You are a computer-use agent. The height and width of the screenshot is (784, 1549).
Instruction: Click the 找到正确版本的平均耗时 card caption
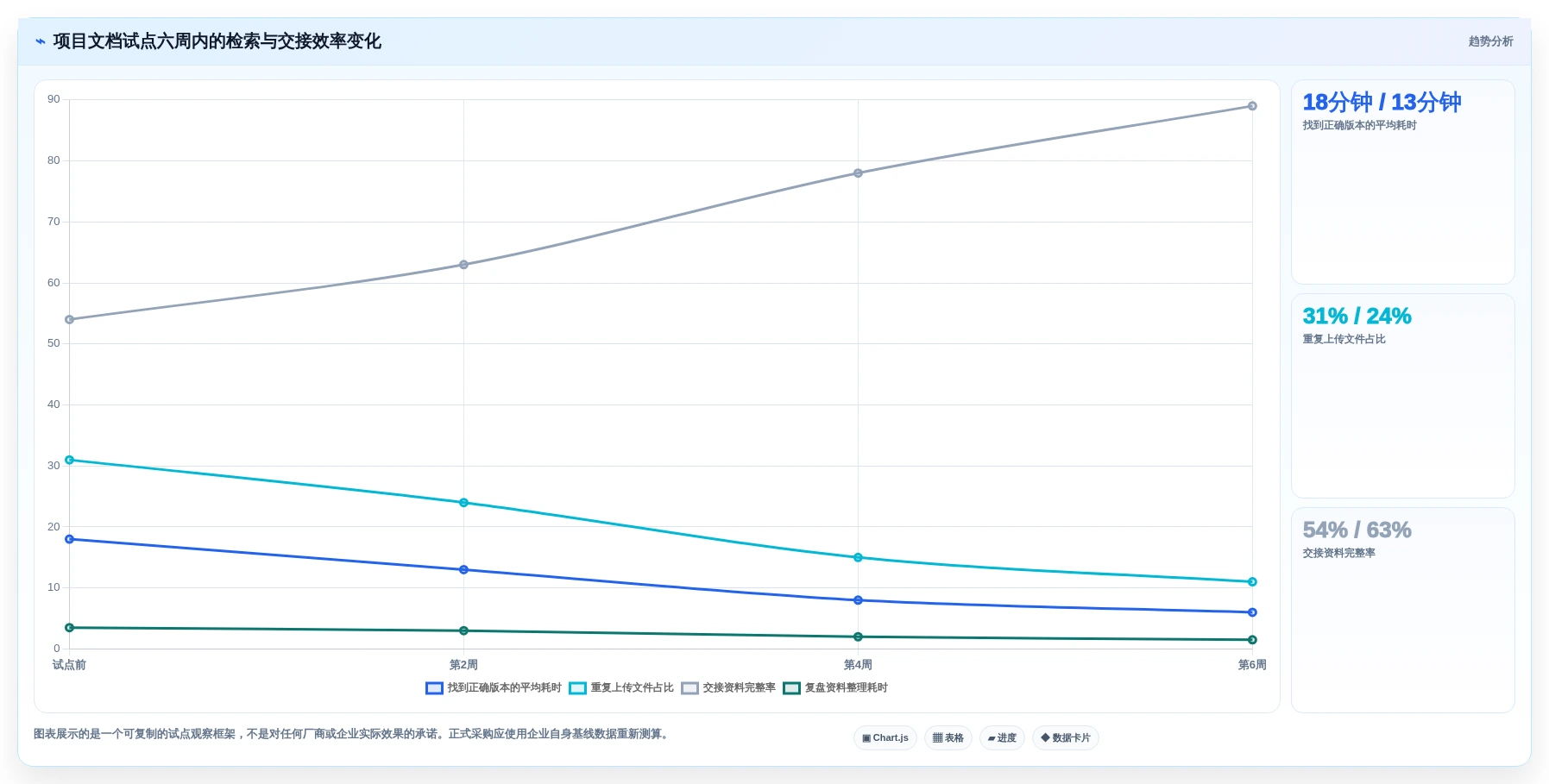click(x=1359, y=125)
